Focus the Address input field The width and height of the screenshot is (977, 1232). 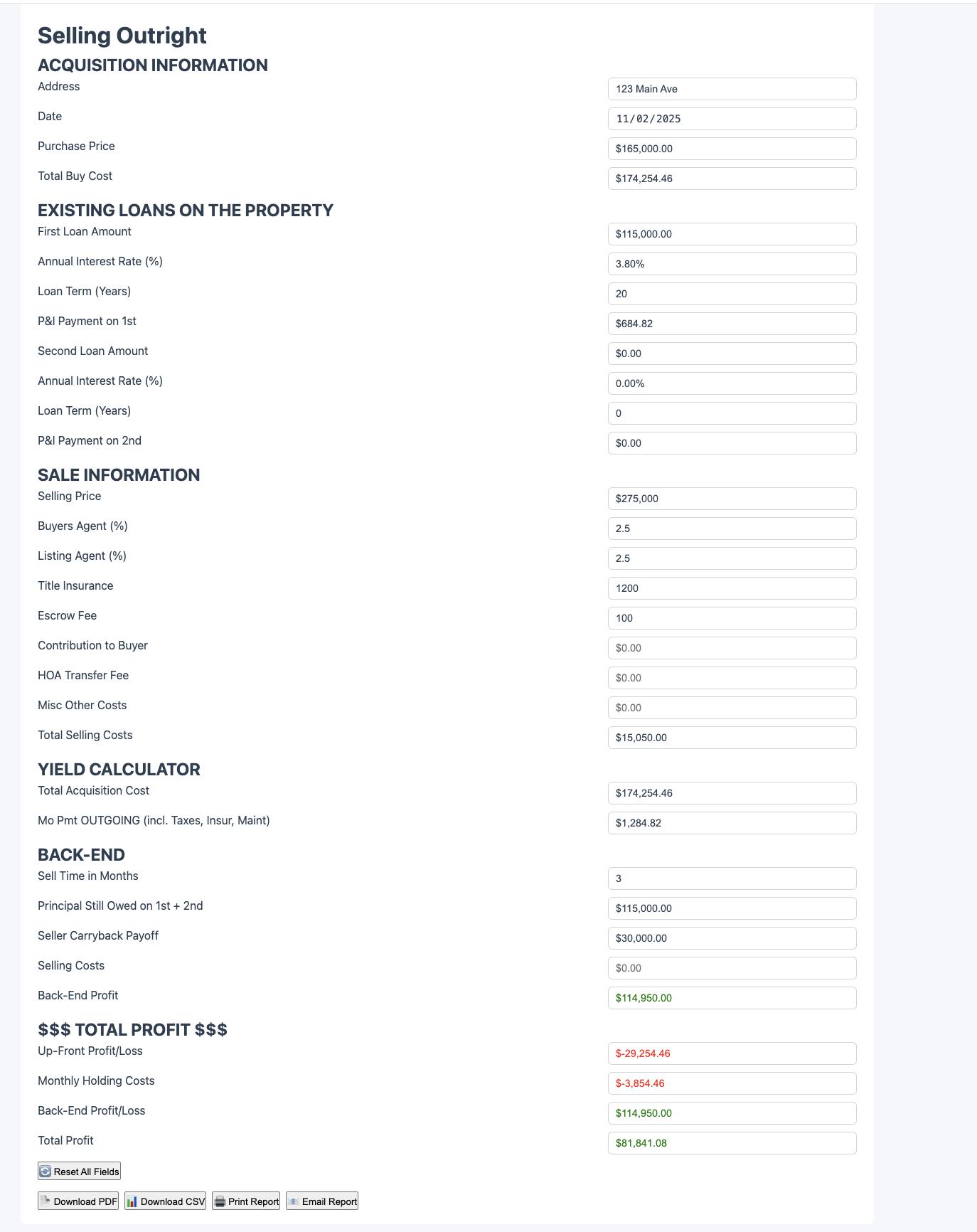click(732, 89)
